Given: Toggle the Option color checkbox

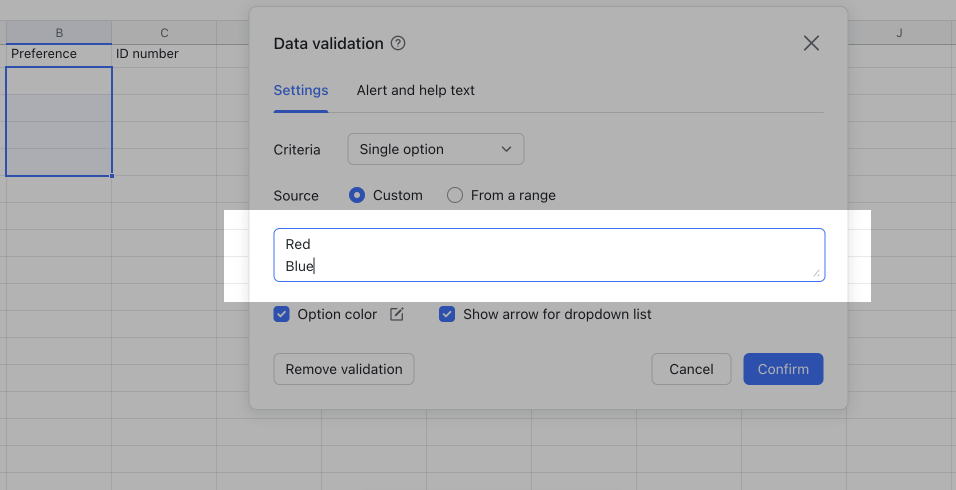Looking at the screenshot, I should (282, 314).
